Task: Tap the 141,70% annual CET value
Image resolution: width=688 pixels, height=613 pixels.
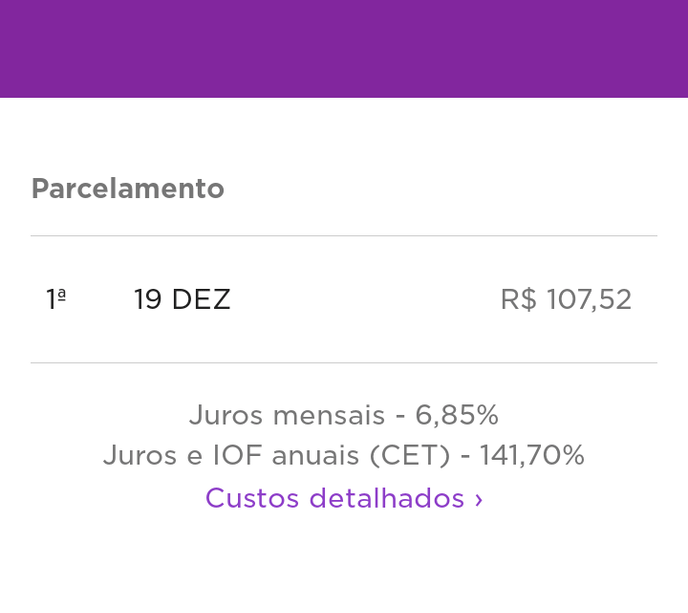Action: pos(532,456)
